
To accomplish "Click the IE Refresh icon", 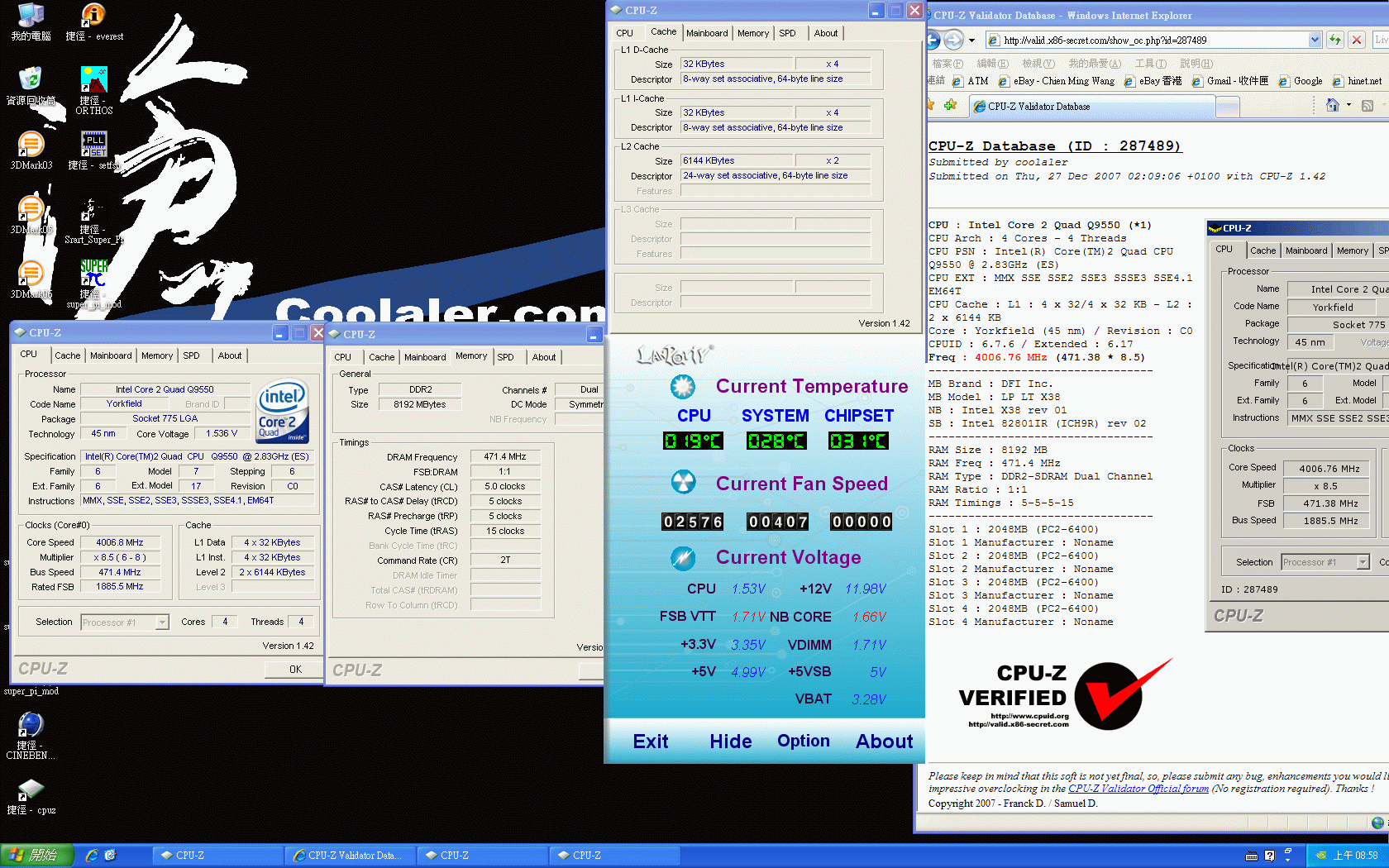I will coord(1334,40).
